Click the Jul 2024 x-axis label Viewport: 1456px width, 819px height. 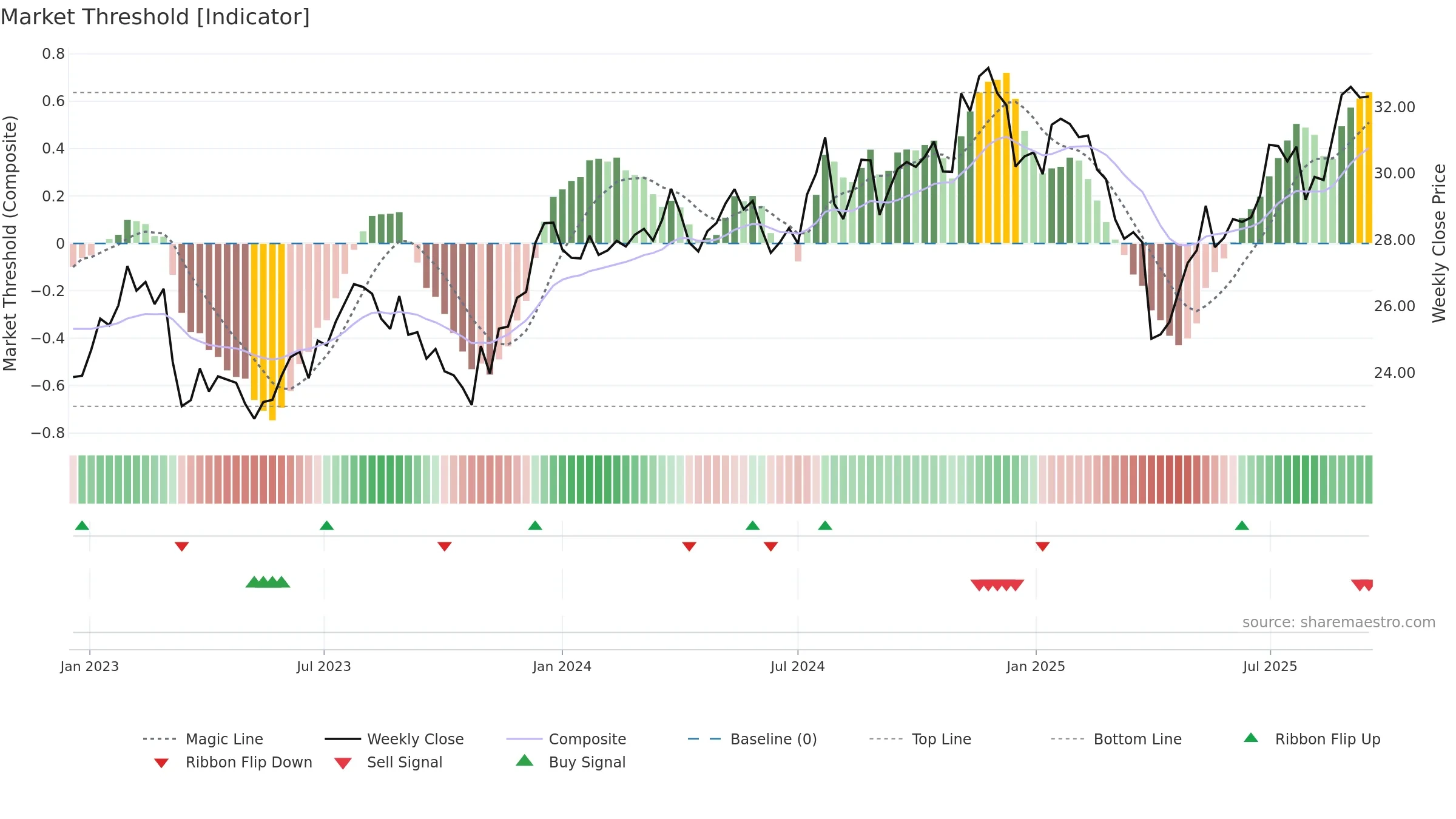click(x=797, y=666)
